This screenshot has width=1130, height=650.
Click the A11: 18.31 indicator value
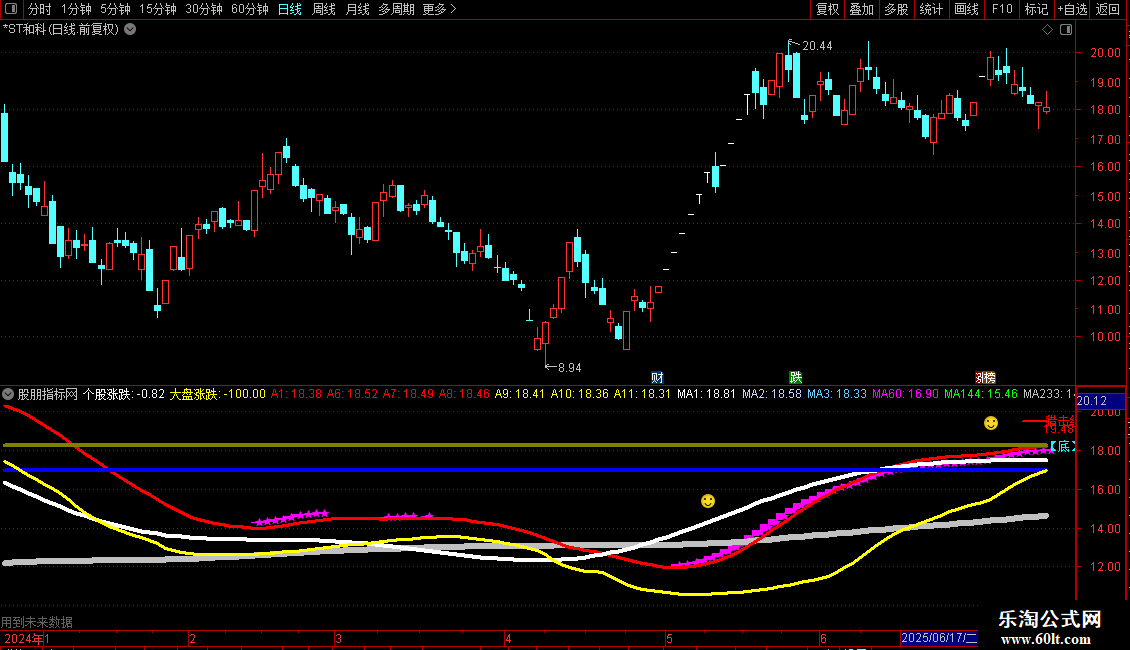tap(642, 394)
